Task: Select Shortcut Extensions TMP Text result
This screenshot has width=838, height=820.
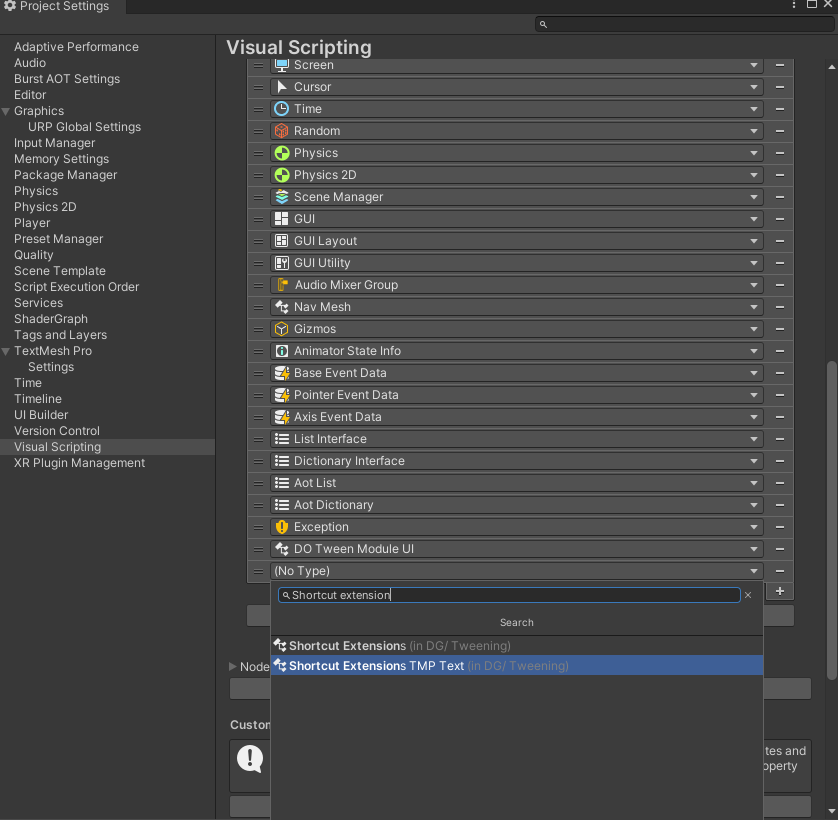Action: 516,666
